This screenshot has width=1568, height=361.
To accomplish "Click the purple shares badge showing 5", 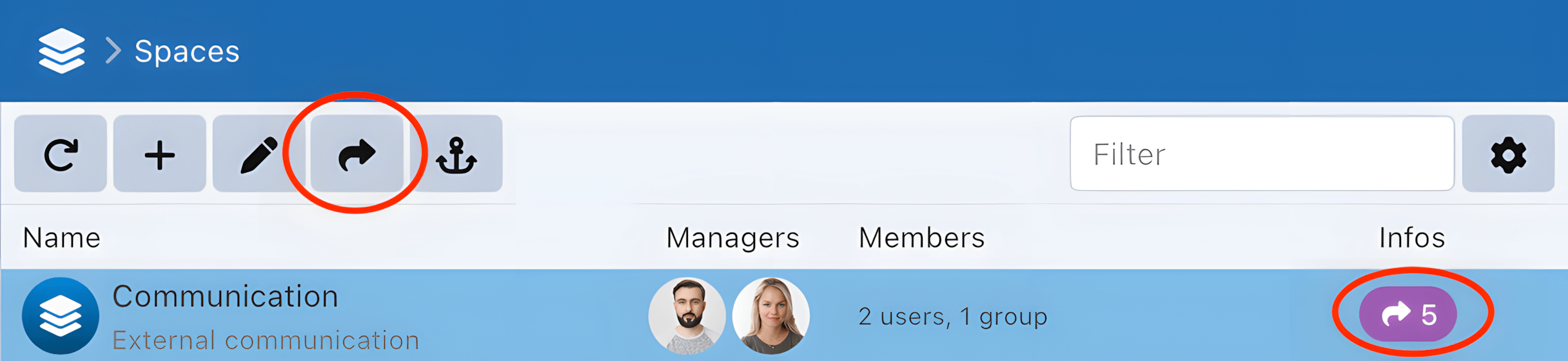I will pos(1408,314).
